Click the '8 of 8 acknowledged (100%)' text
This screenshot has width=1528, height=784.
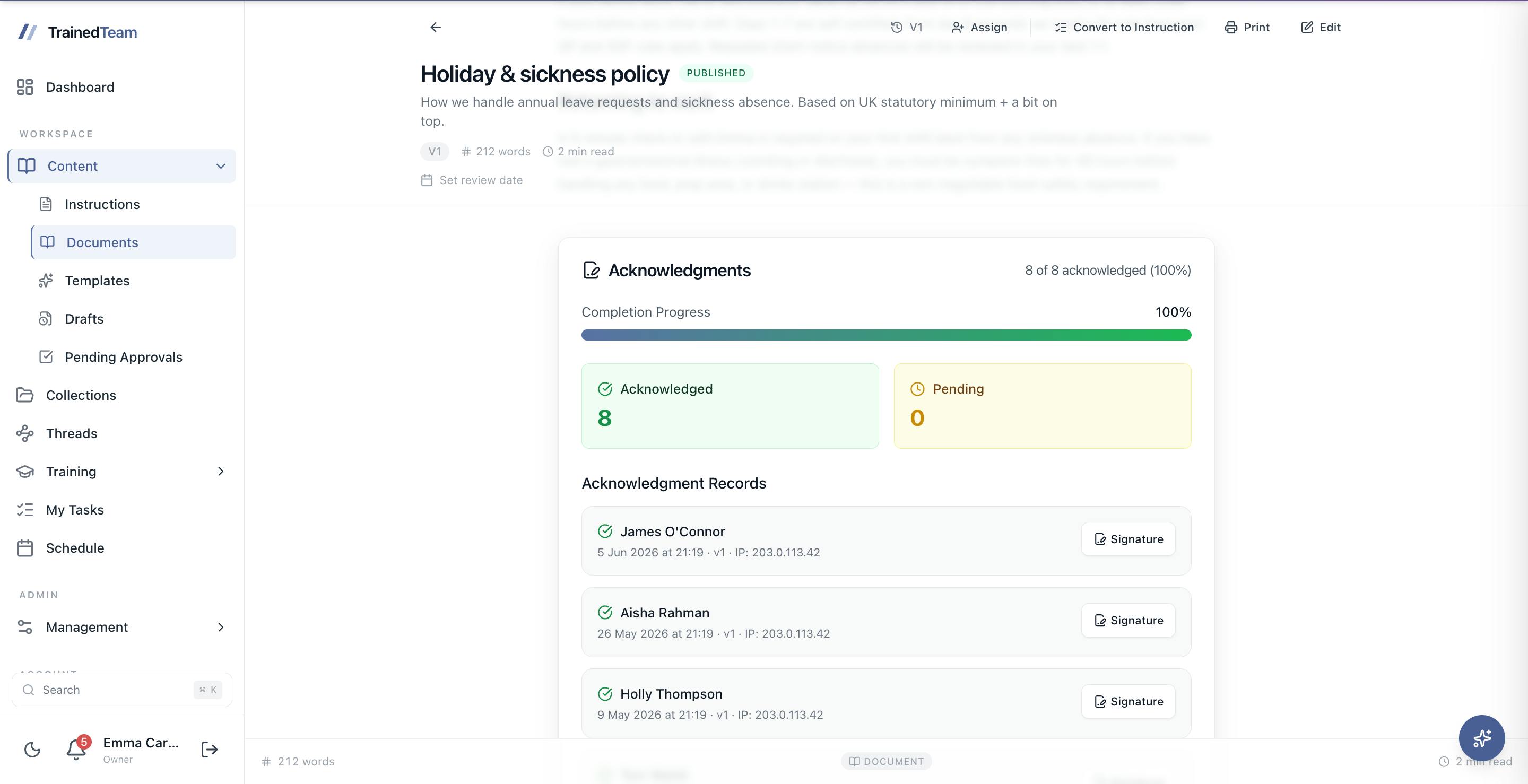1107,271
